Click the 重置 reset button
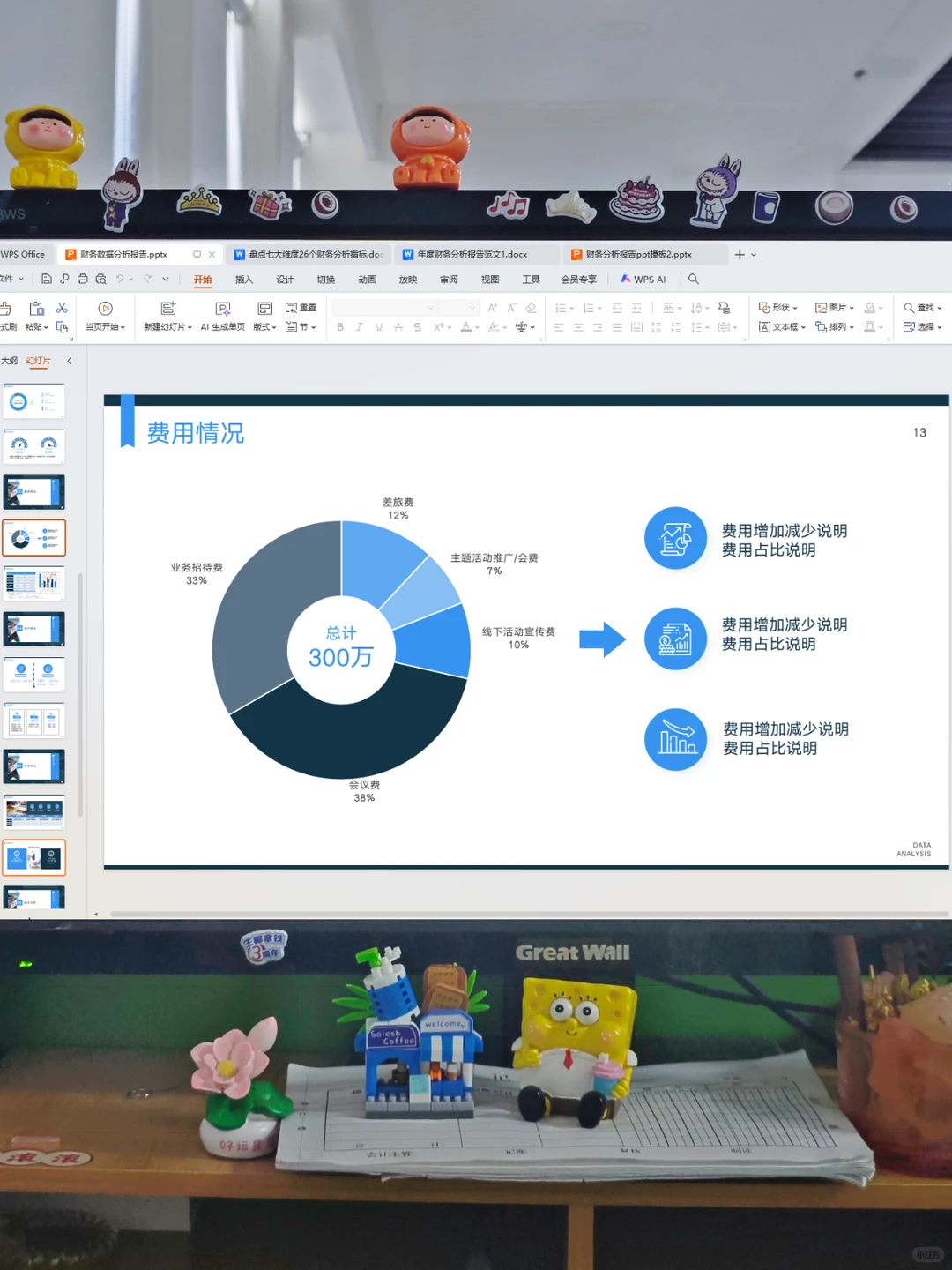Viewport: 952px width, 1270px height. coord(301,308)
